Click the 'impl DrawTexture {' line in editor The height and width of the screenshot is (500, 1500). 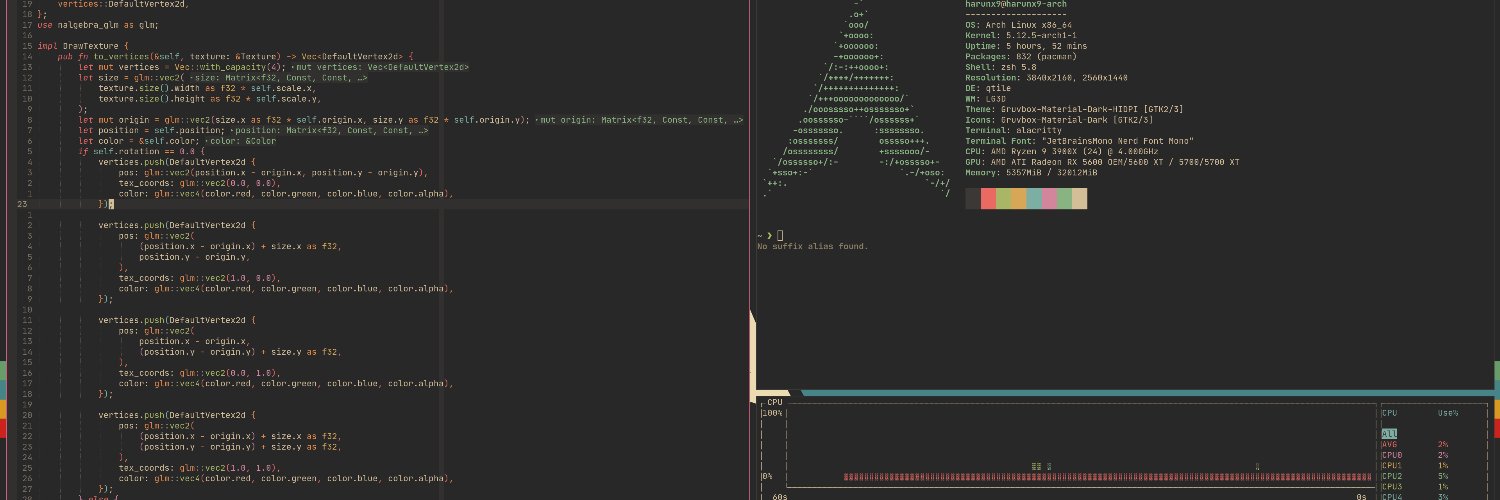click(83, 46)
